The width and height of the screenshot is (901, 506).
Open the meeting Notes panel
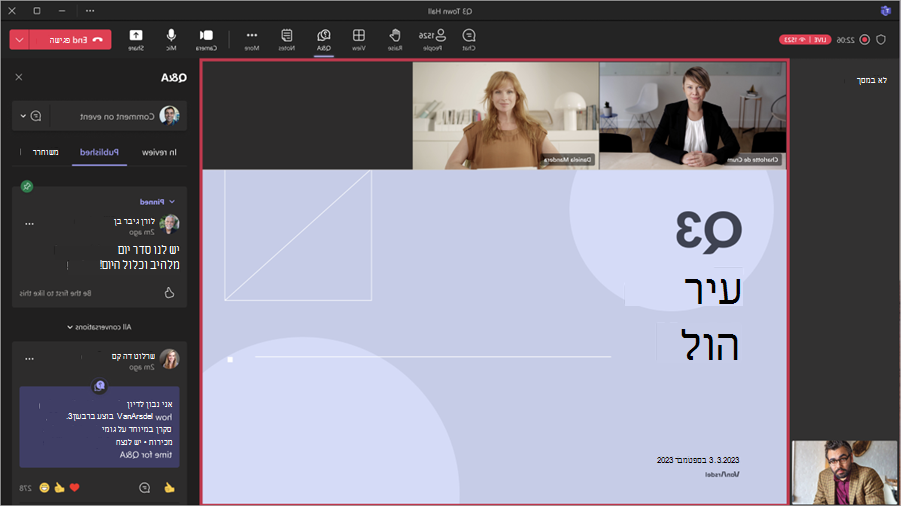pyautogui.click(x=287, y=40)
